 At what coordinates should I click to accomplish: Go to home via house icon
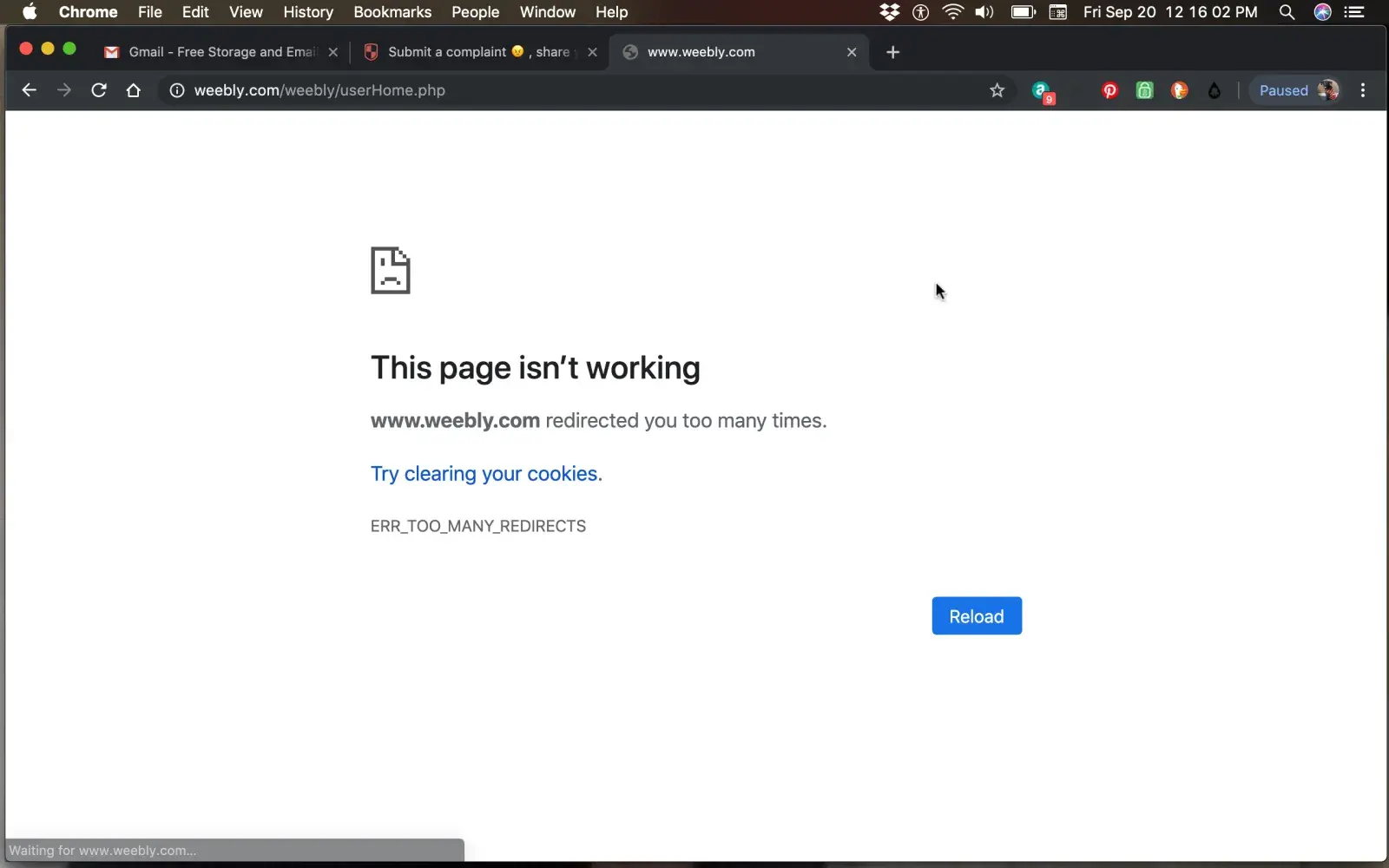click(133, 90)
